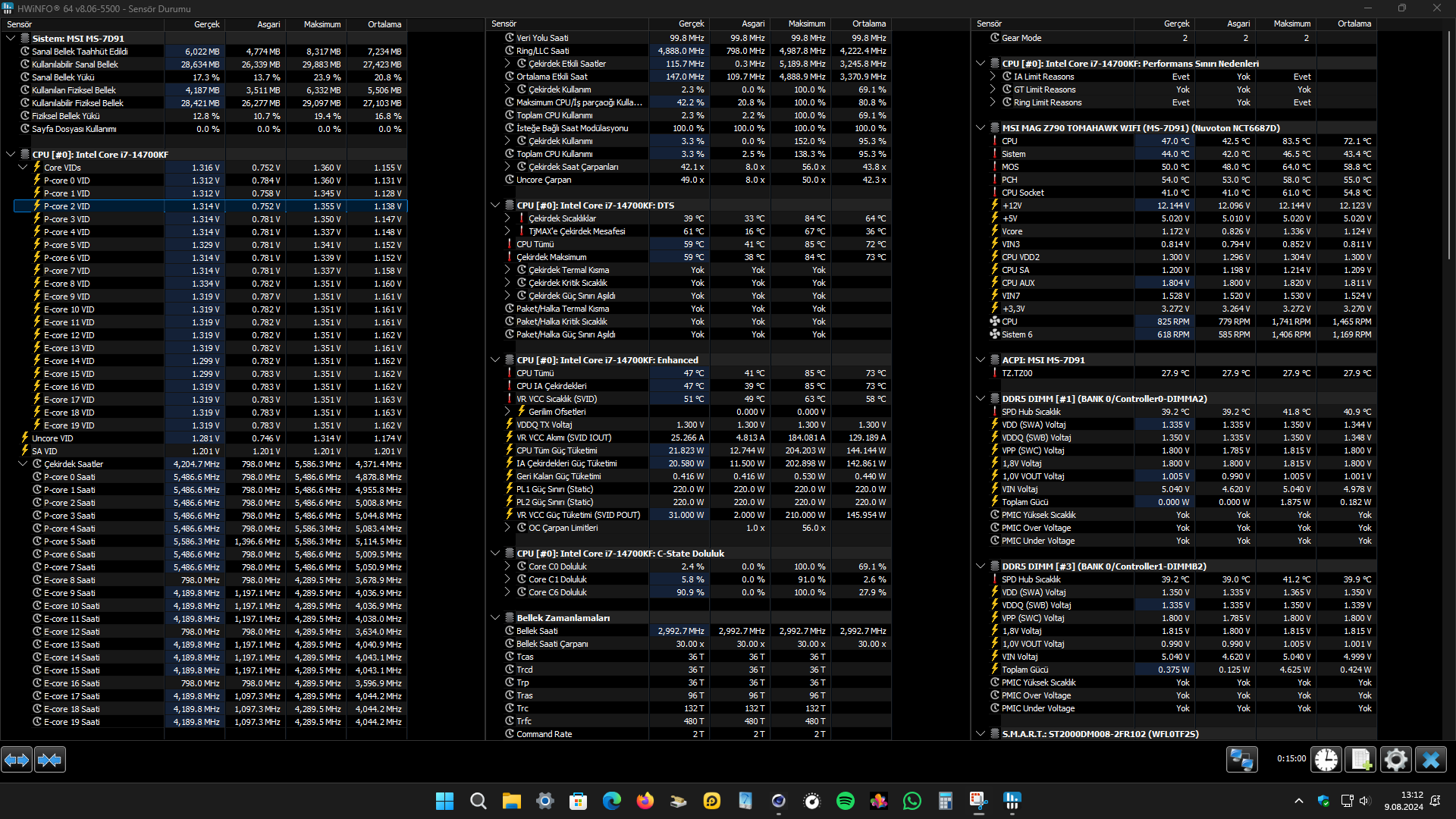Open Windows Settings gear on the taskbar

coord(545,801)
